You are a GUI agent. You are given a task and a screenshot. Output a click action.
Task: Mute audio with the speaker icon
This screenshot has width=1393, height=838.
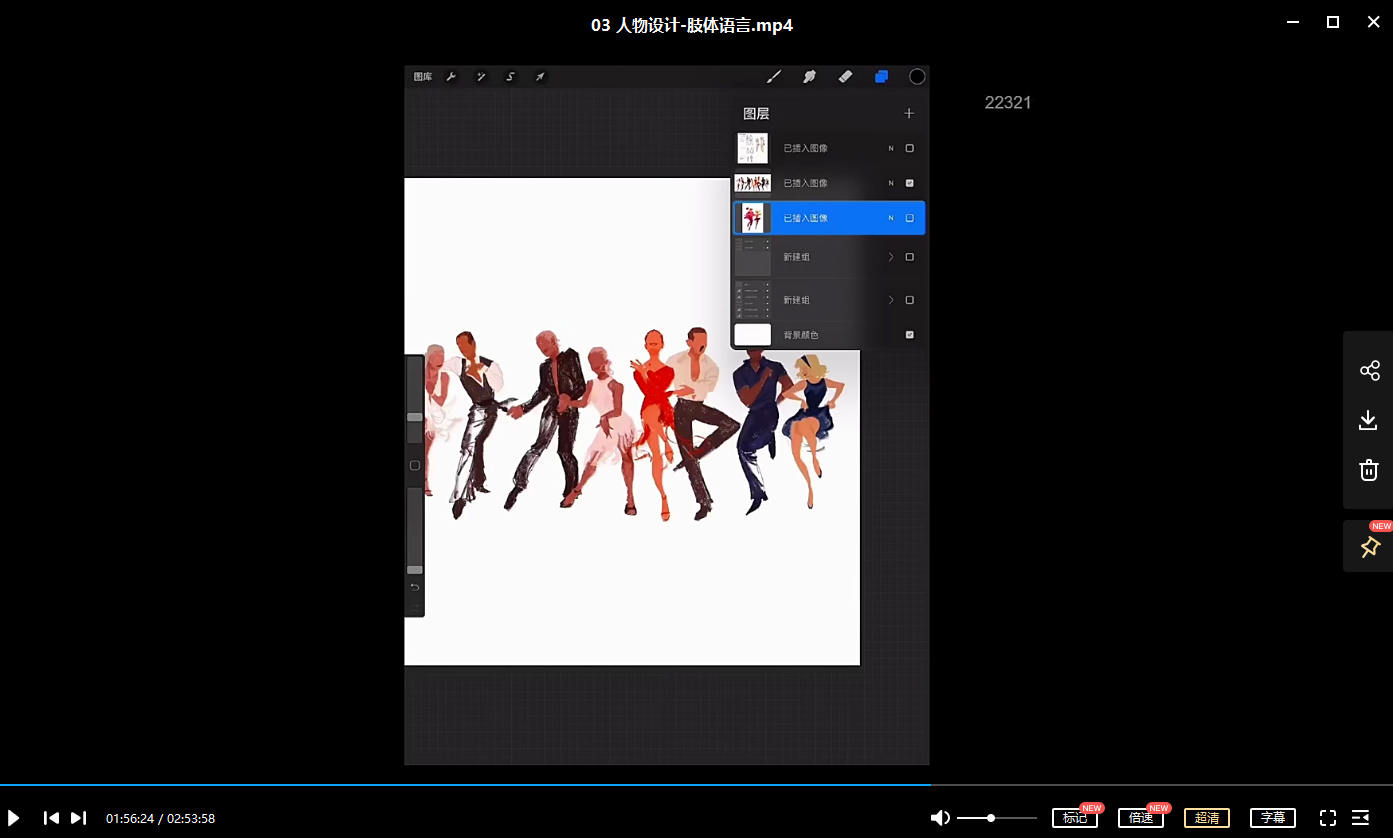(x=940, y=818)
